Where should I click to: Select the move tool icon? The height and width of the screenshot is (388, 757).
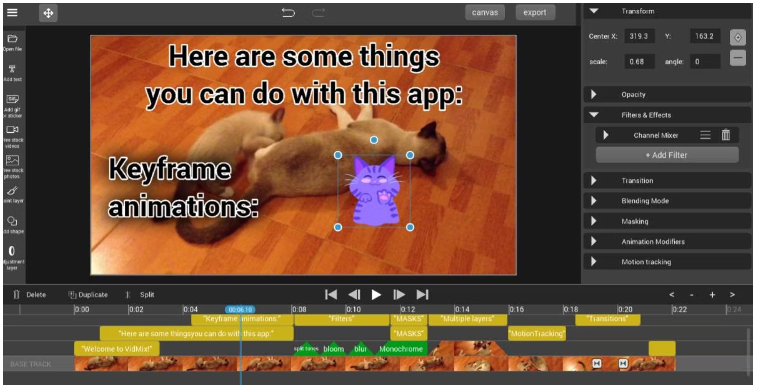(x=48, y=13)
